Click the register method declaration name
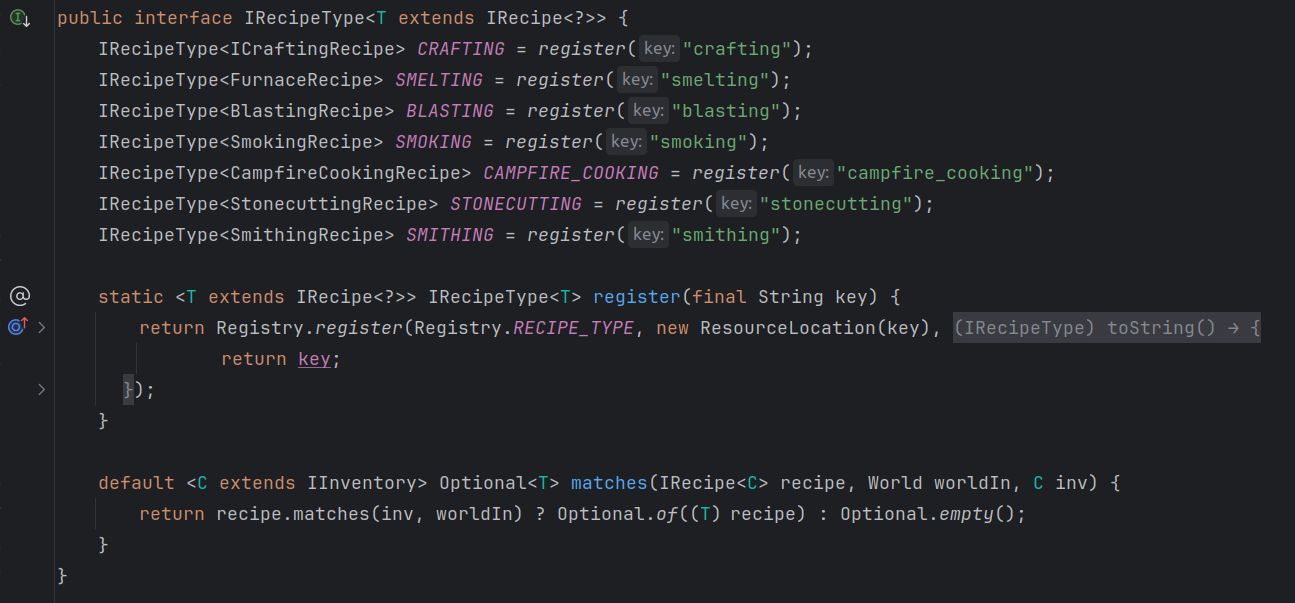This screenshot has width=1295, height=603. click(637, 297)
